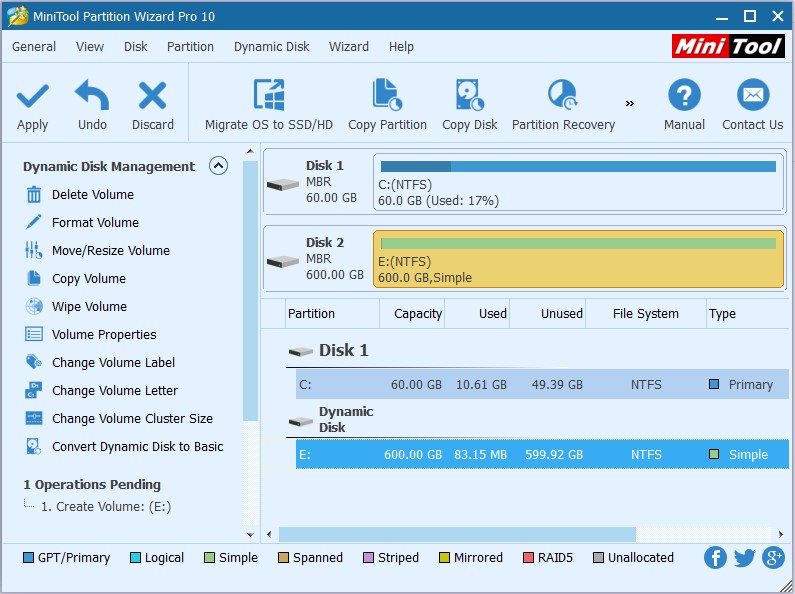Choose Change Volume Letter
The image size is (795, 594).
pyautogui.click(x=115, y=390)
